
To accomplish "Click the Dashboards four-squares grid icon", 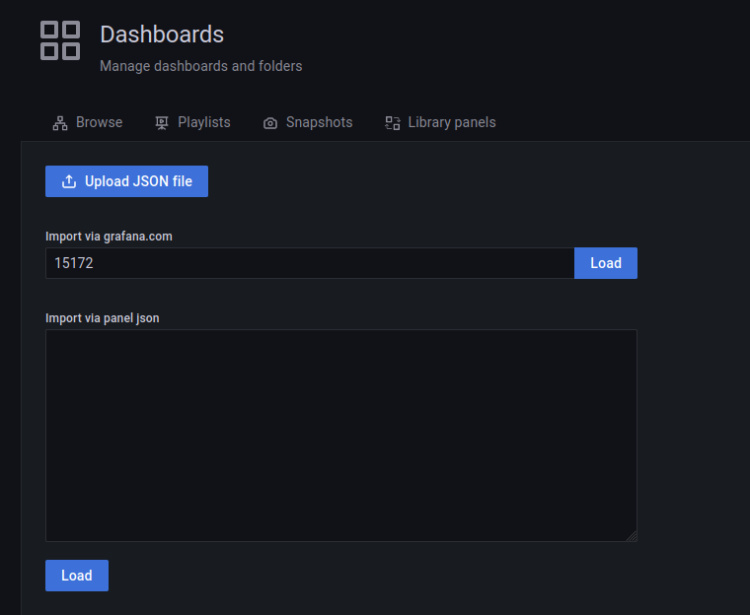I will coord(60,40).
